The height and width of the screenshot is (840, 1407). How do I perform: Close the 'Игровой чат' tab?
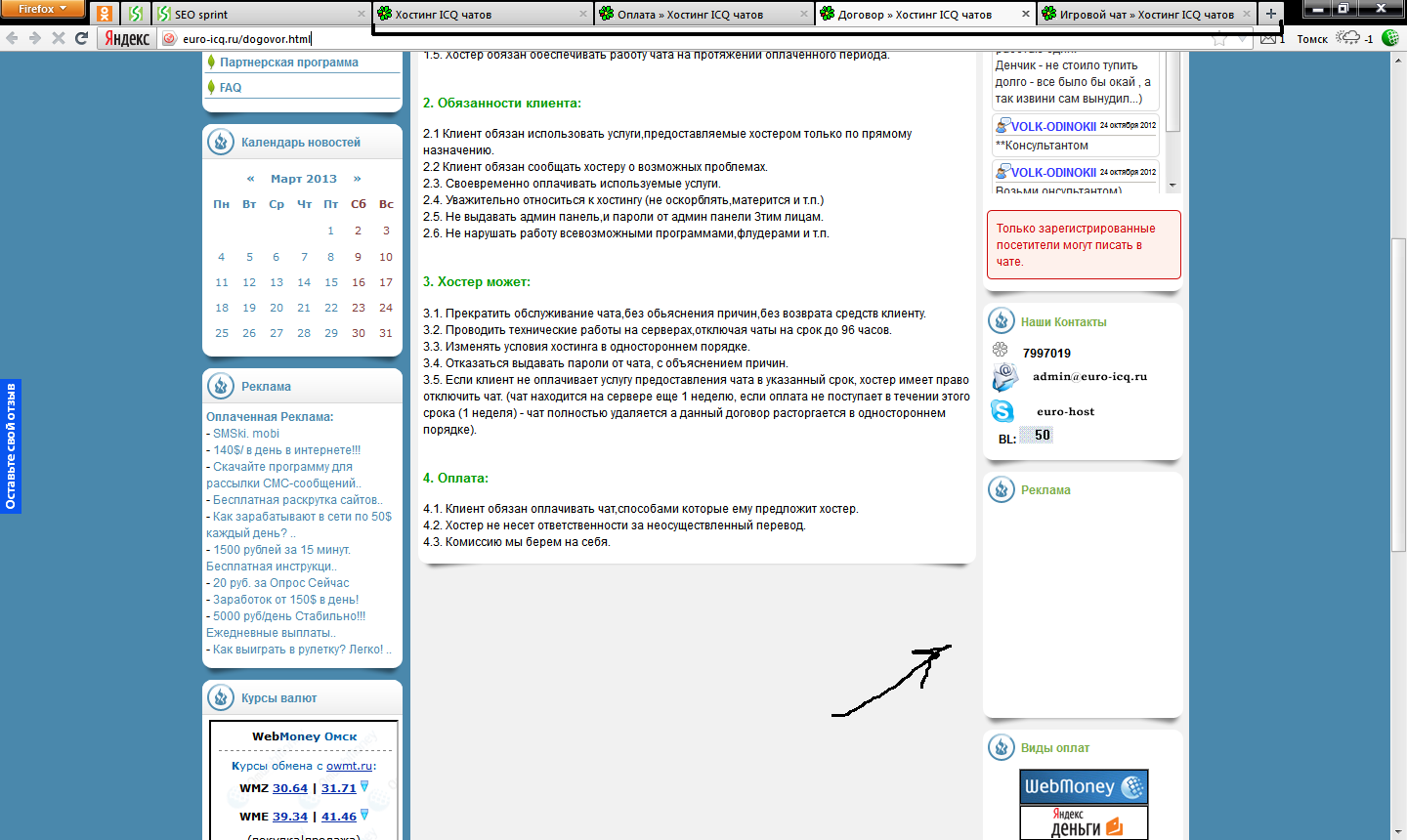click(x=1248, y=14)
